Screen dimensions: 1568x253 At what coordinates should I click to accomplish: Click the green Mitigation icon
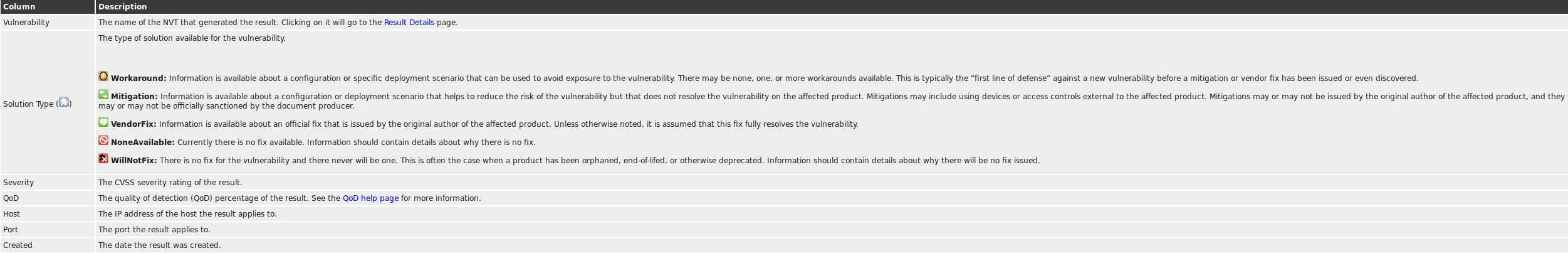click(x=103, y=94)
